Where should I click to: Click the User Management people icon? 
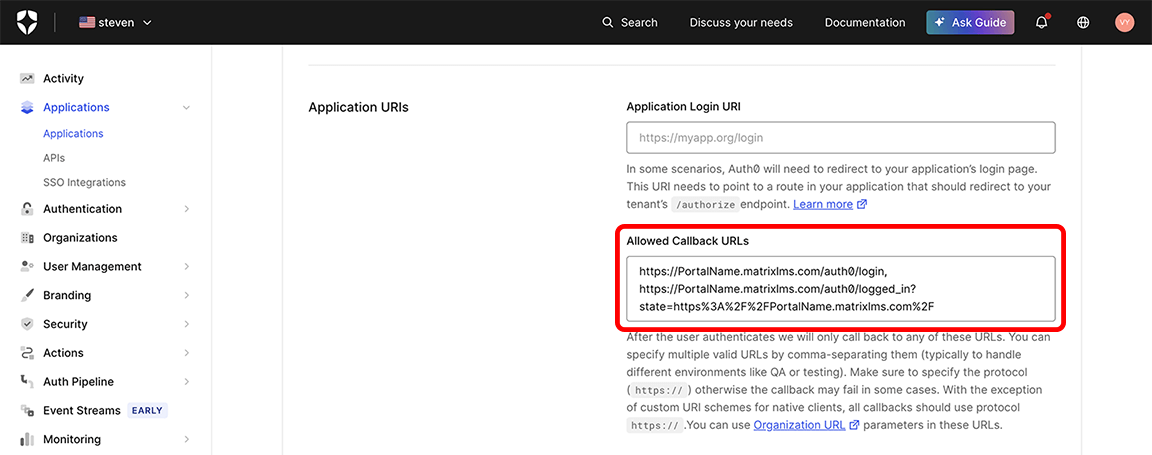(27, 266)
